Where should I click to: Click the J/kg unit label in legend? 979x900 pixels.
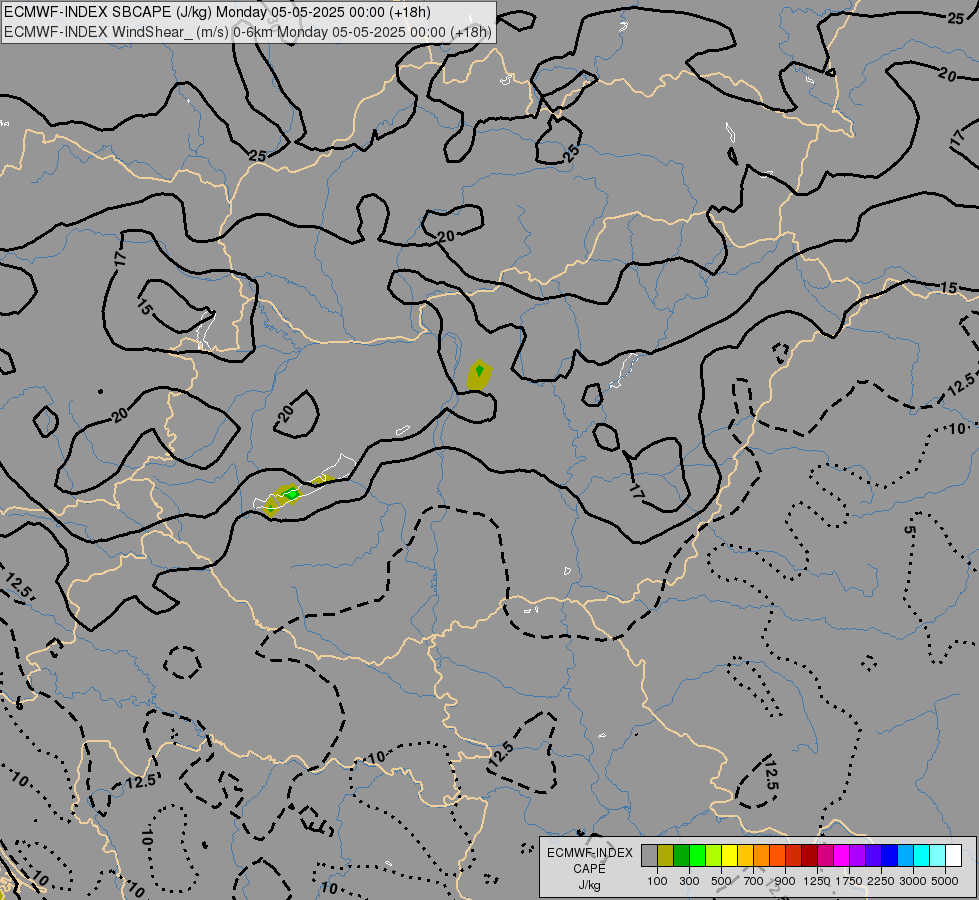pyautogui.click(x=589, y=885)
